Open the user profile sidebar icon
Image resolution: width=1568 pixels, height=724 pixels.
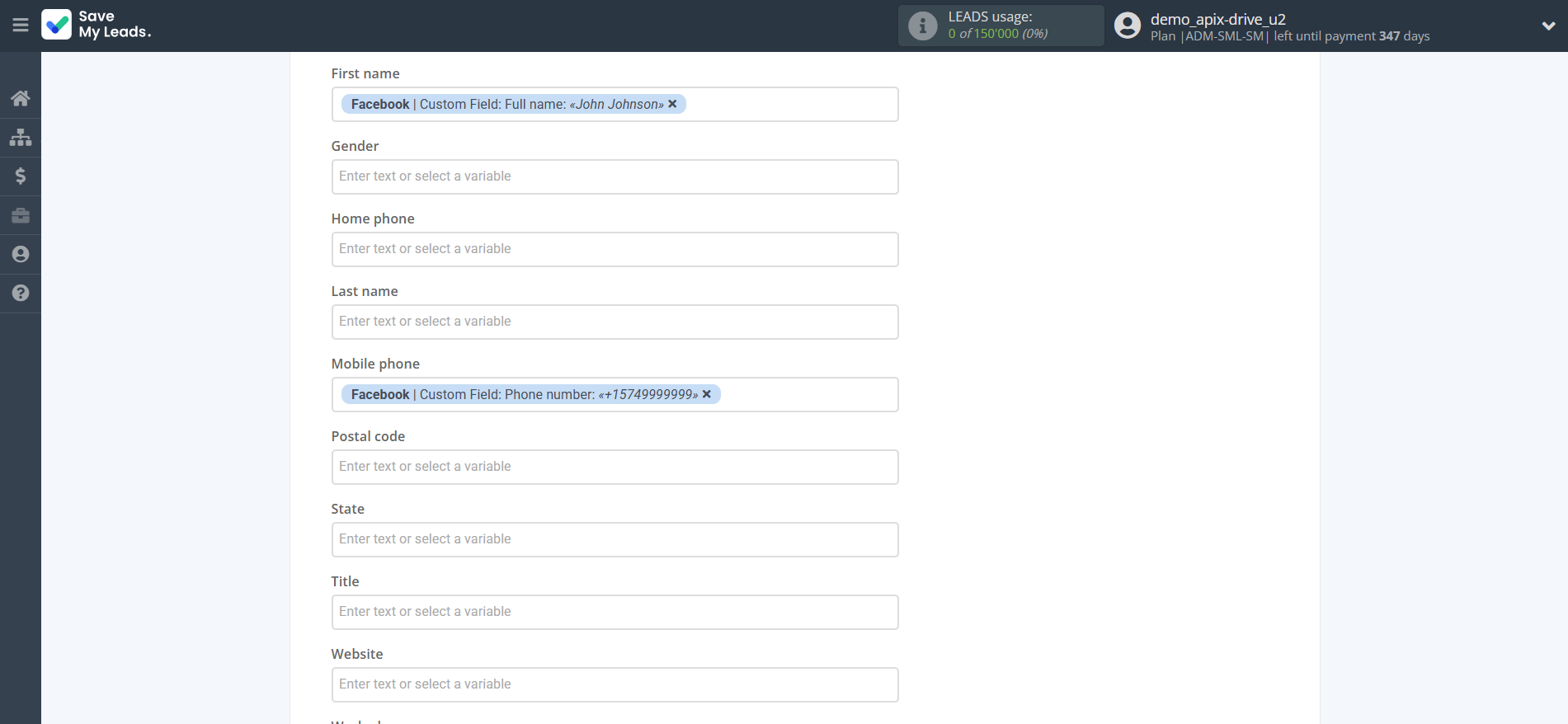tap(21, 254)
